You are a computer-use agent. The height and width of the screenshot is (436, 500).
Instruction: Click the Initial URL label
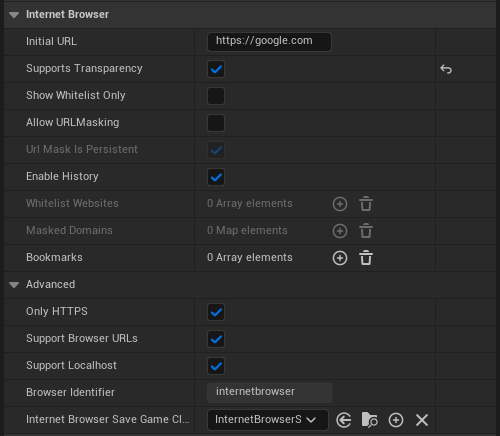click(x=51, y=41)
